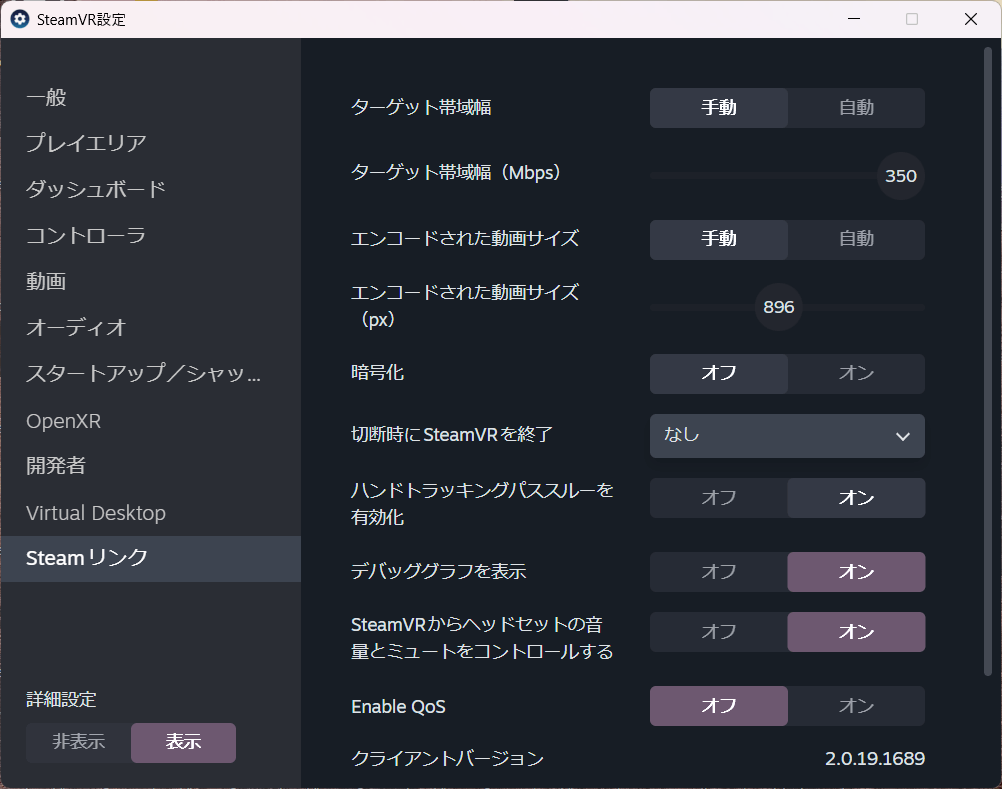Turn 暗号化 on
The height and width of the screenshot is (789, 1002).
[x=856, y=373]
